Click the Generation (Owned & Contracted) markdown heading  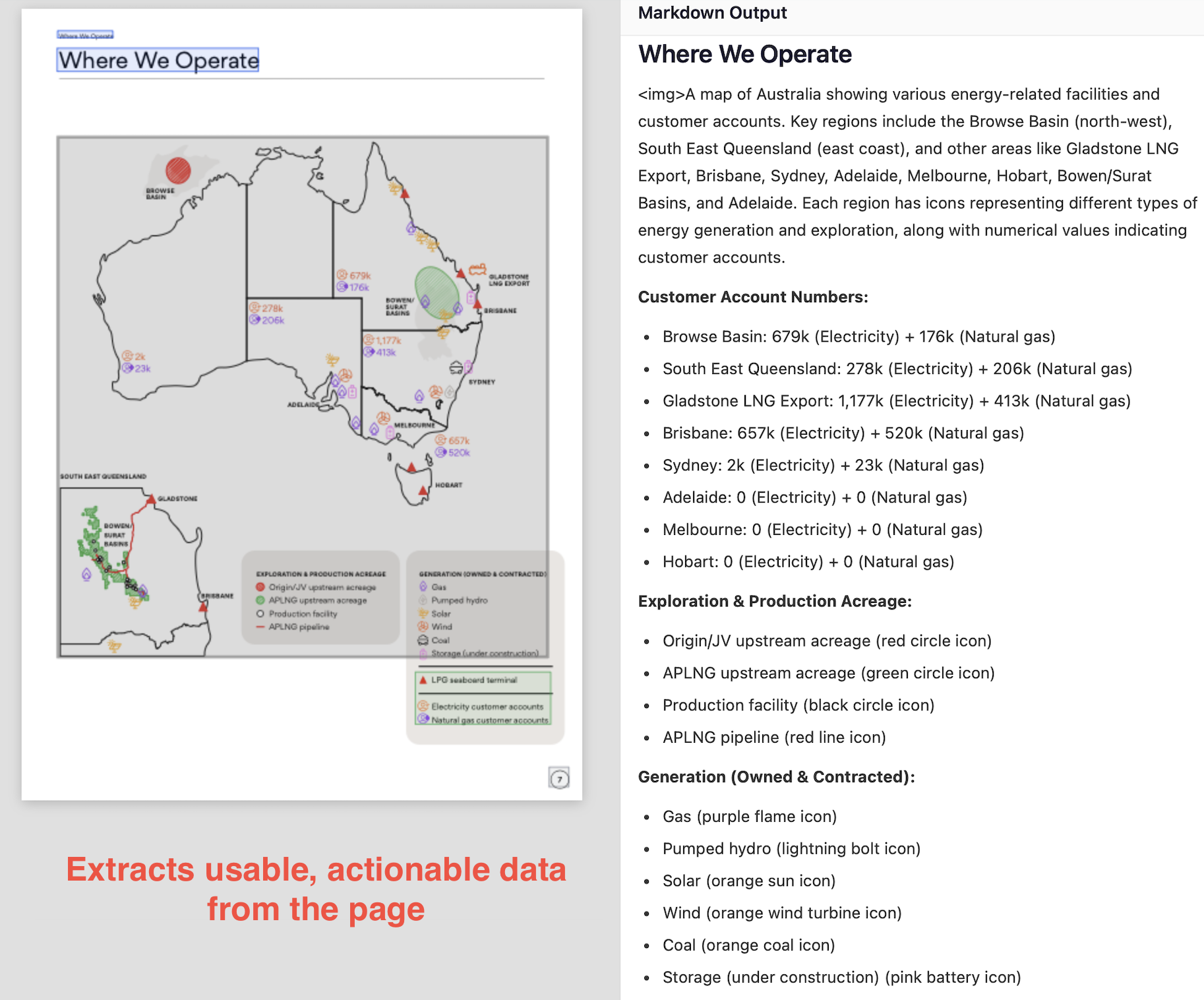coord(776,777)
